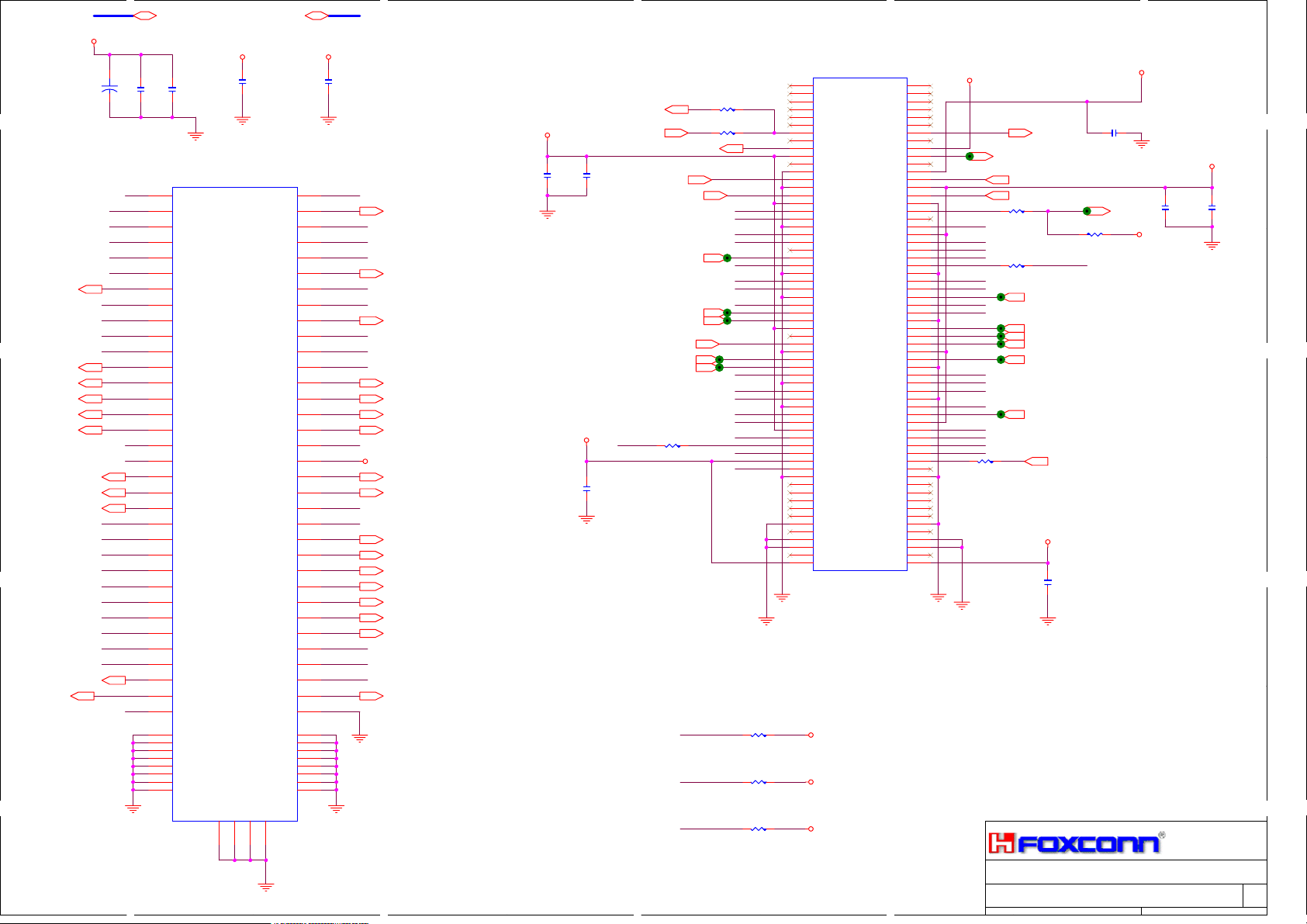
Task: Click the topmost green test-point marker right of chip
Action: [970, 156]
